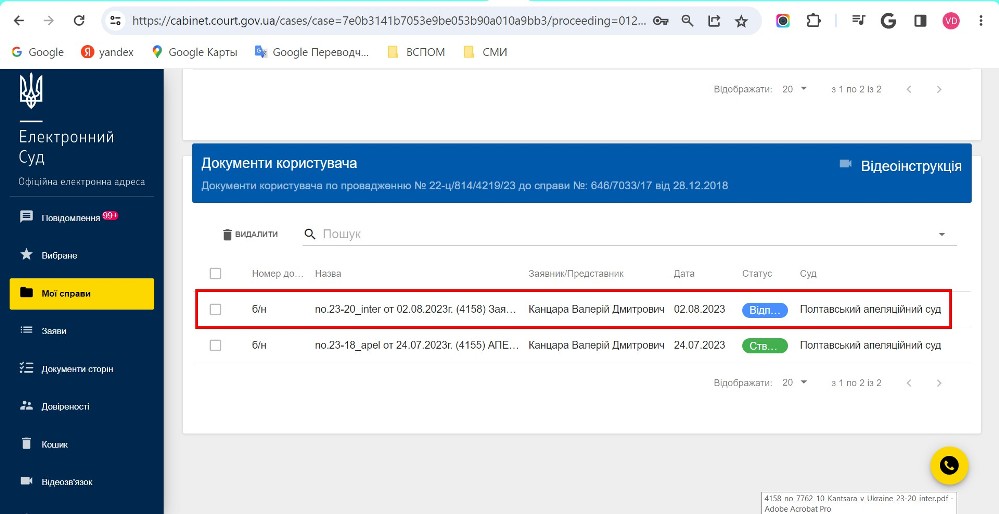The width and height of the screenshot is (999, 514).
Task: Click upper pagination previous page arrow
Action: pyautogui.click(x=909, y=89)
